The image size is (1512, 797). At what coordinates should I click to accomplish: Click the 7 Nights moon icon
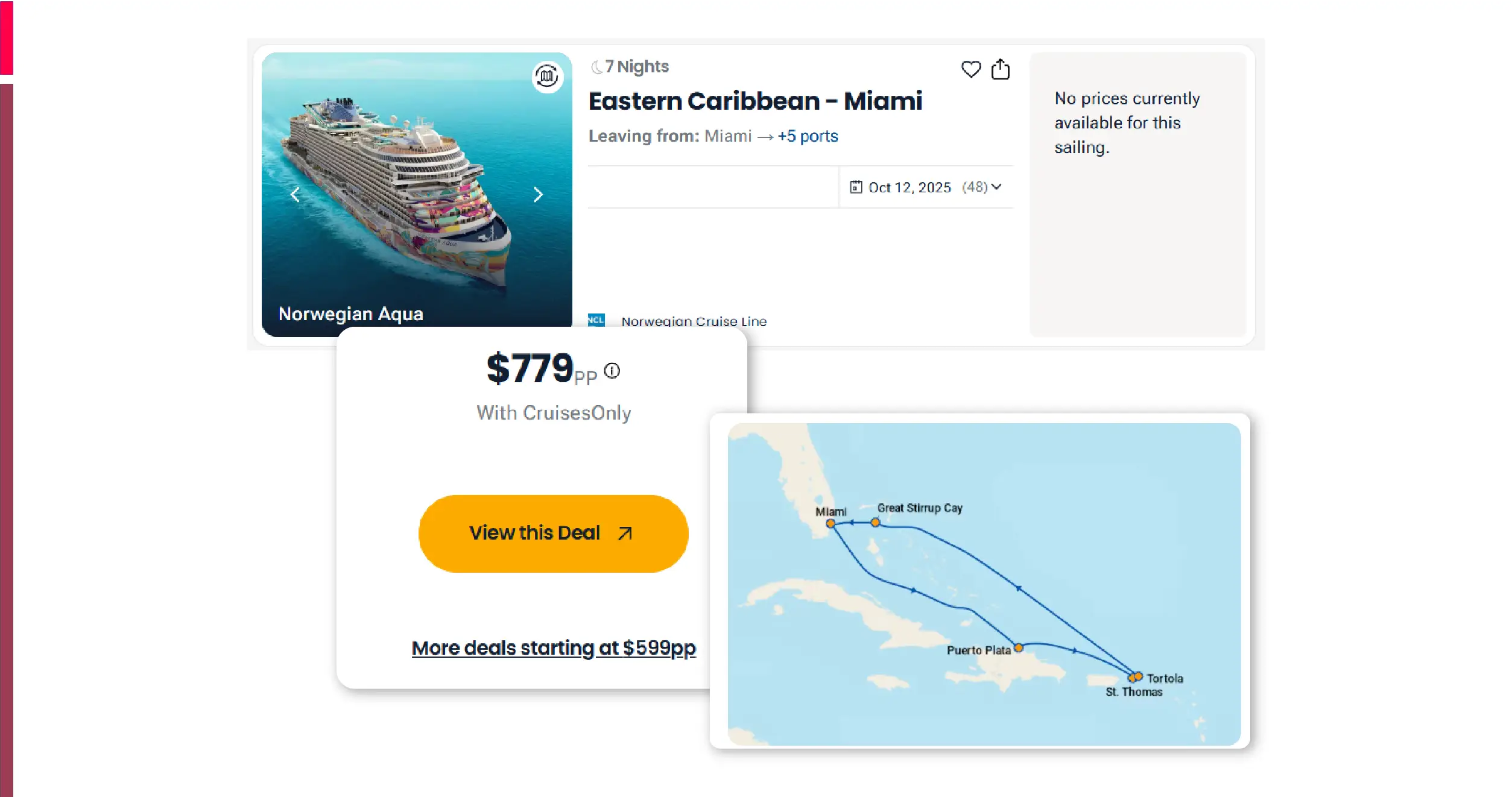tap(596, 67)
